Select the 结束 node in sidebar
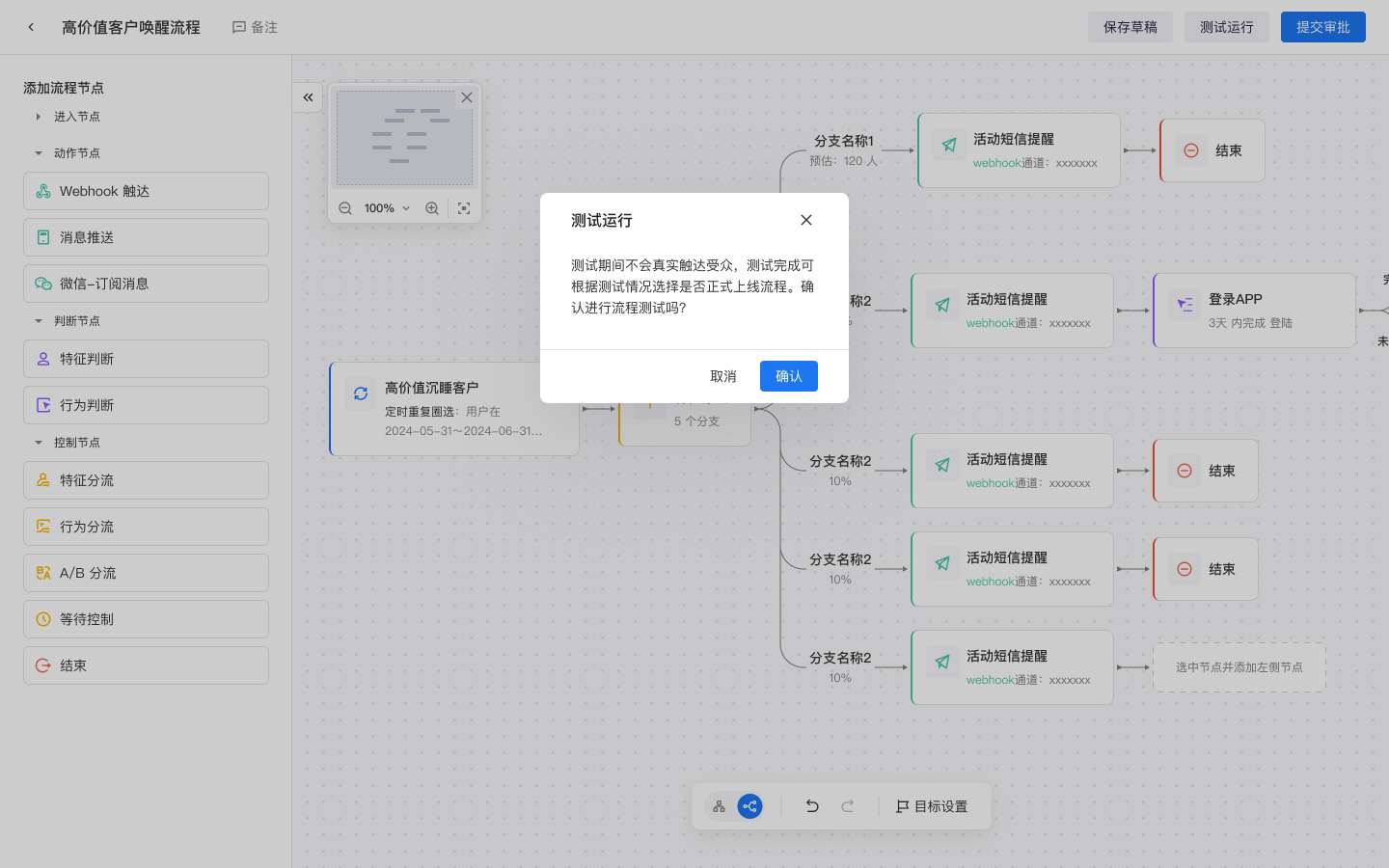 point(146,665)
